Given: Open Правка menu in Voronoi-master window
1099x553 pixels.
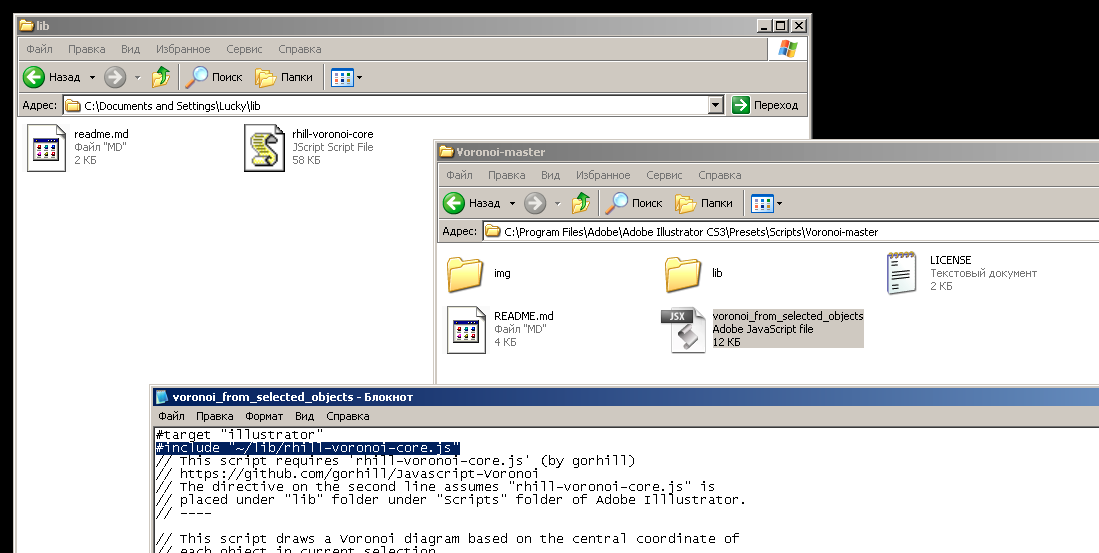Looking at the screenshot, I should (507, 175).
